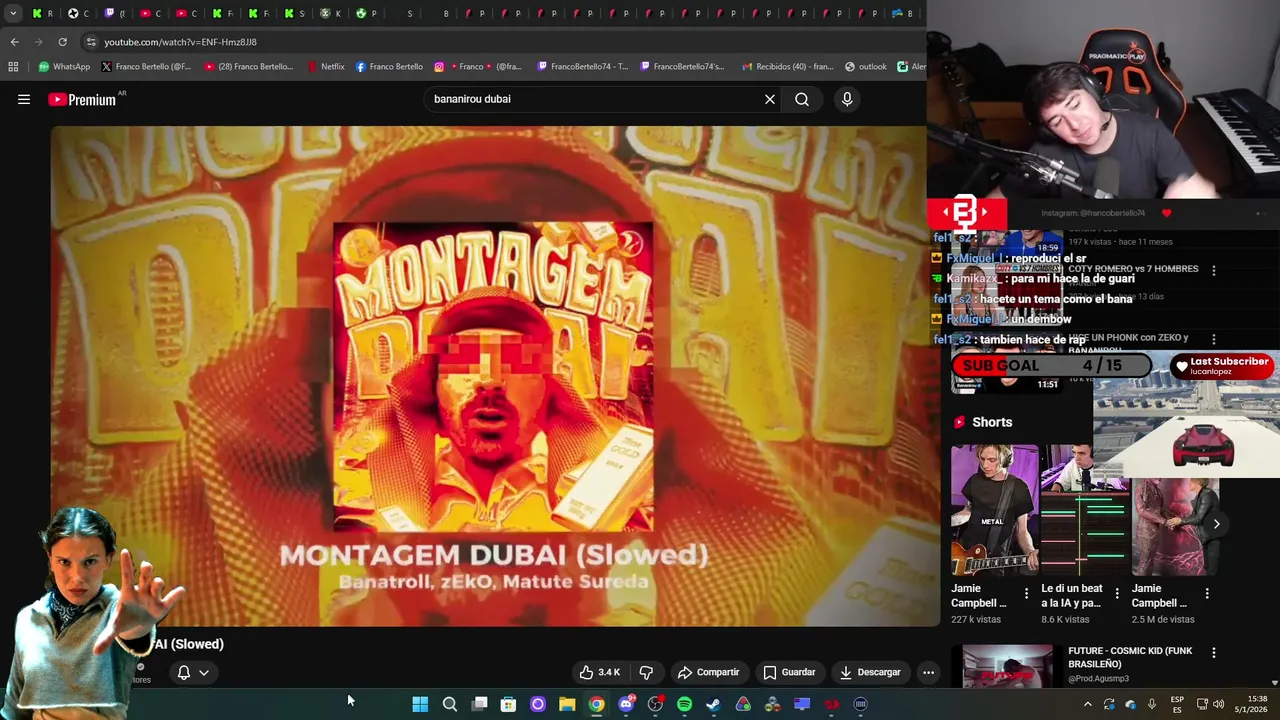Open the FrancoBertello74 Twitch bookmark
The image size is (1280, 720).
pyautogui.click(x=583, y=67)
